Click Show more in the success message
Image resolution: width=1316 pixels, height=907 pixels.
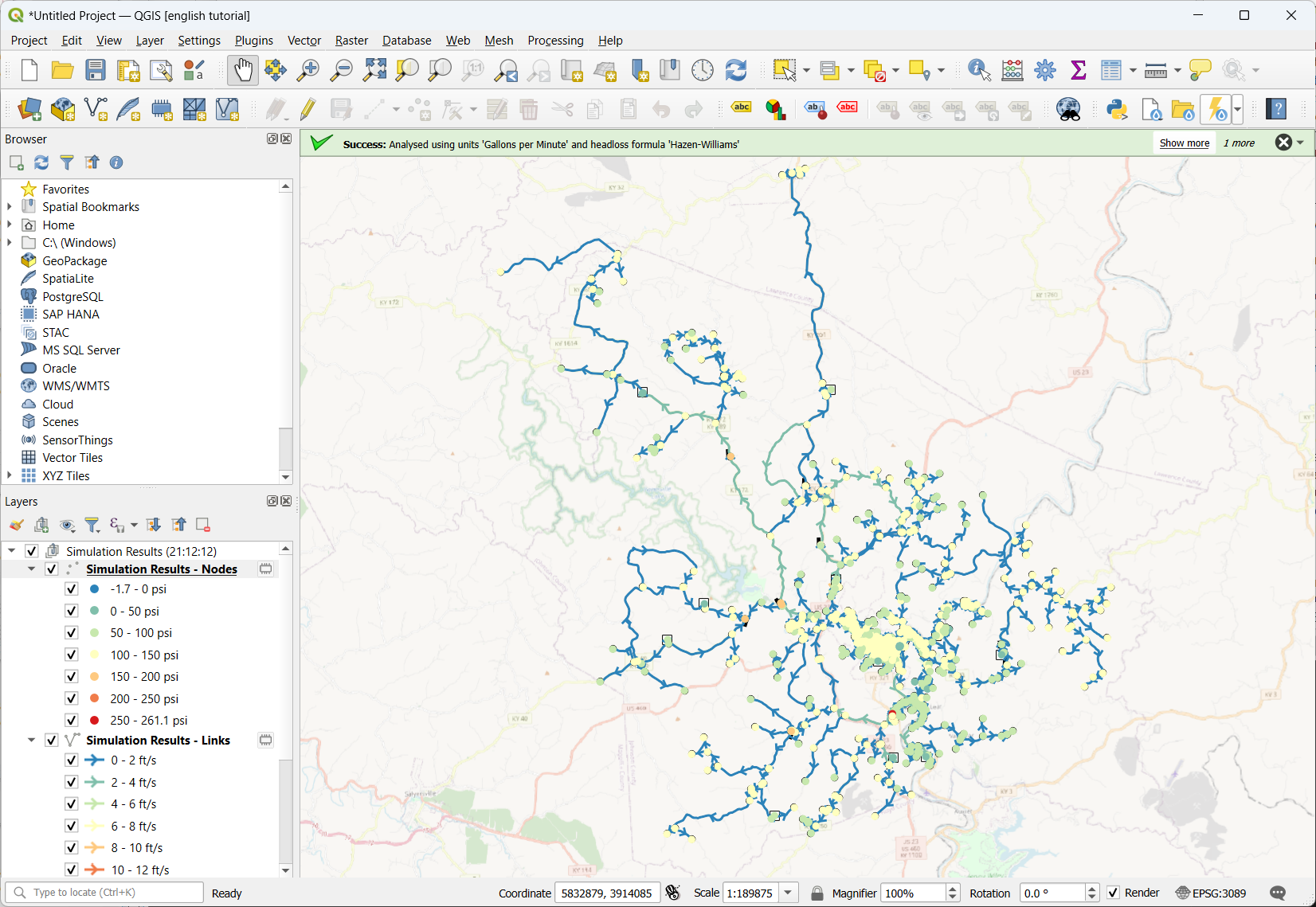click(x=1184, y=143)
